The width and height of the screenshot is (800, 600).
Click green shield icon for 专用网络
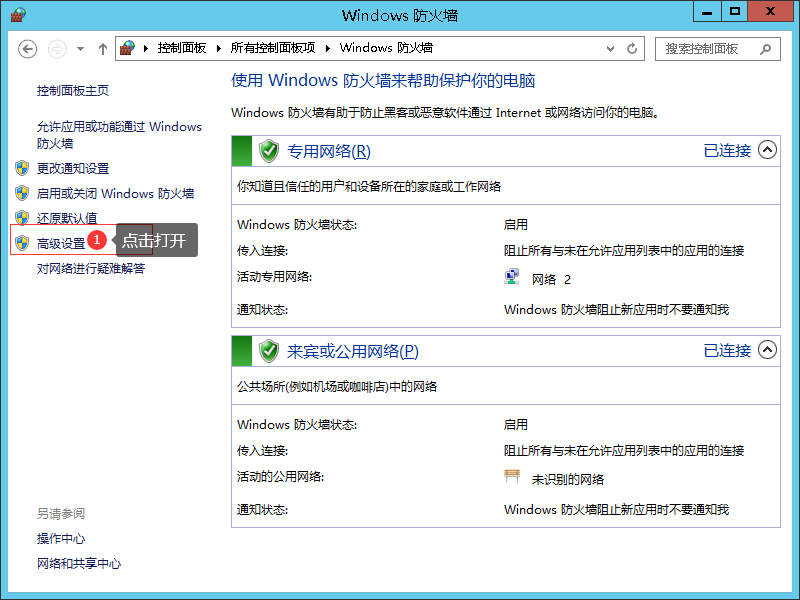pos(269,151)
